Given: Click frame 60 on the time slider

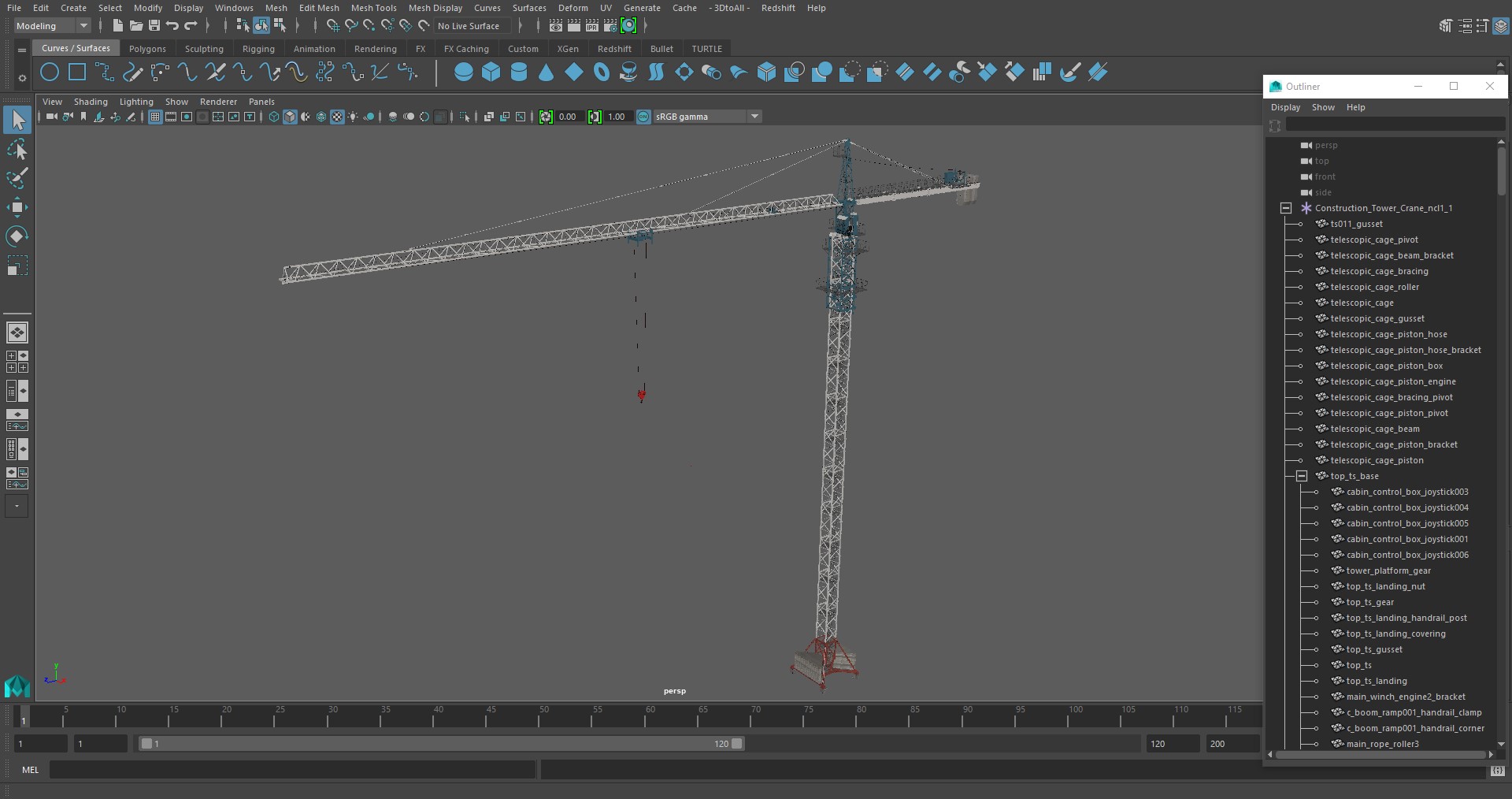Looking at the screenshot, I should 650,715.
